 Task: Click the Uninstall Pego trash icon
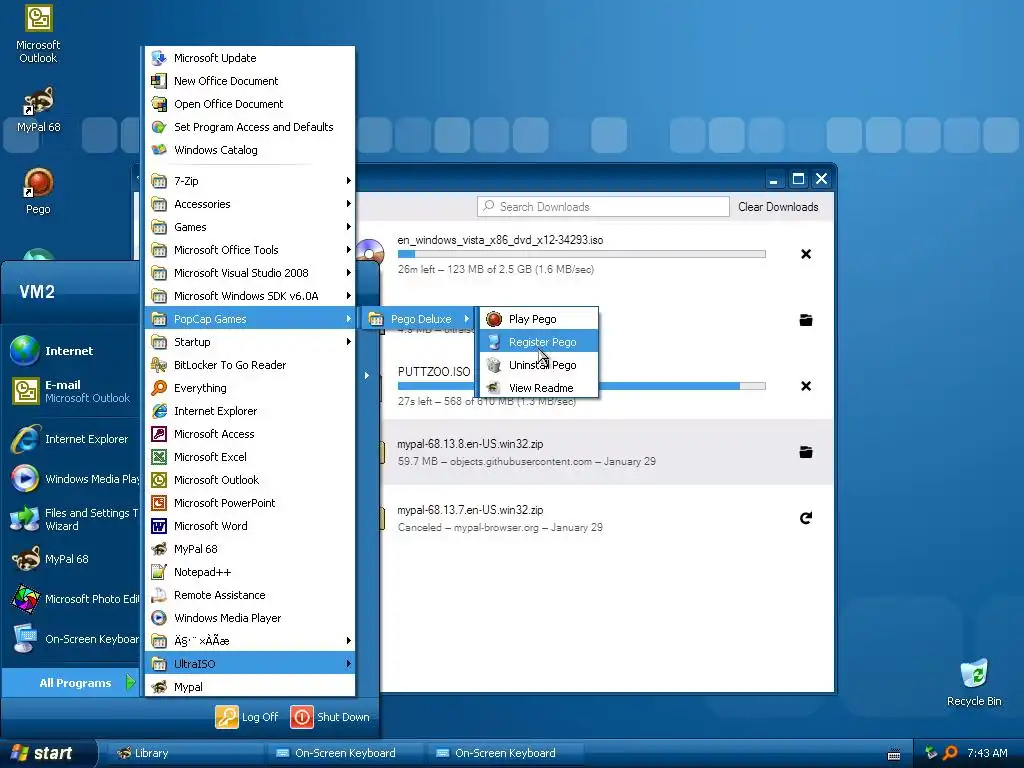494,364
